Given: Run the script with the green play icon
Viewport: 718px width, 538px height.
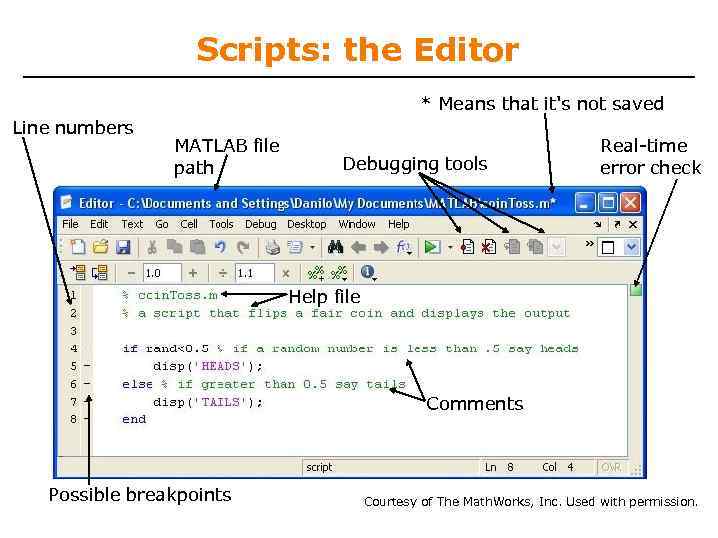Looking at the screenshot, I should (432, 247).
